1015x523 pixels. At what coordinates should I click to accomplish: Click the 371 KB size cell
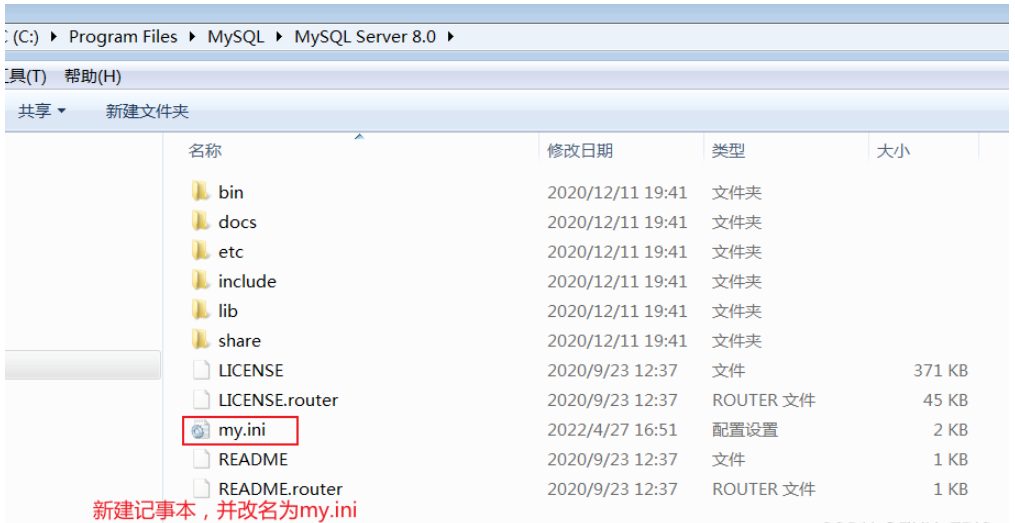941,370
